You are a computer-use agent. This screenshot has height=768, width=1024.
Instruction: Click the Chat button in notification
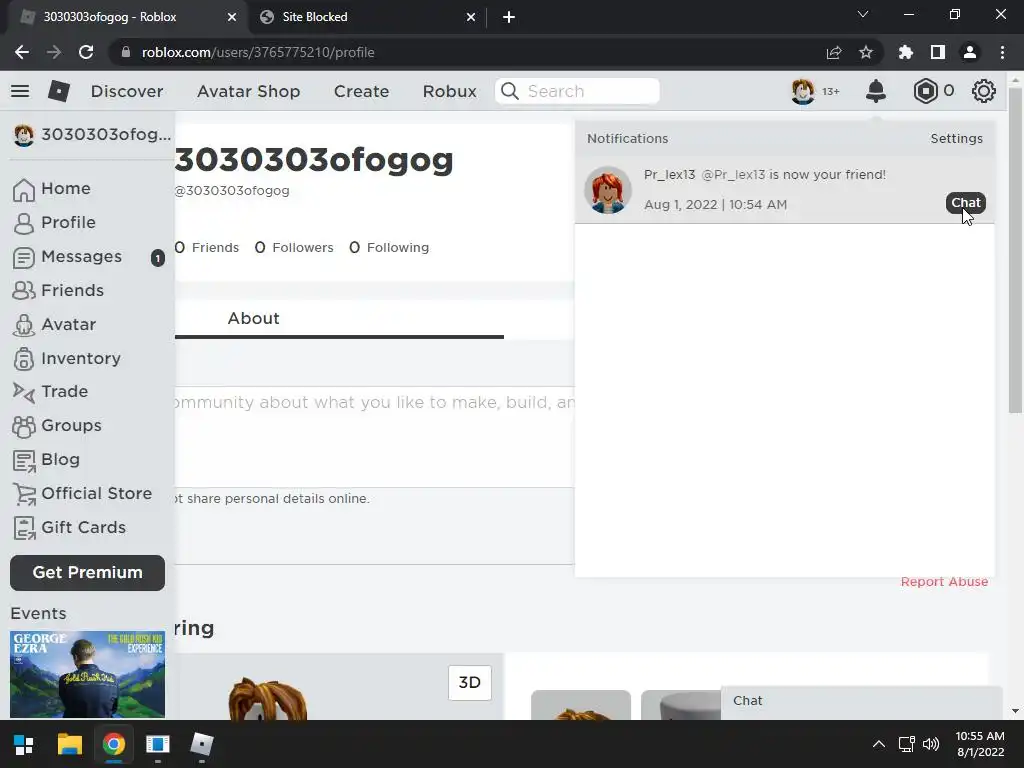point(966,203)
